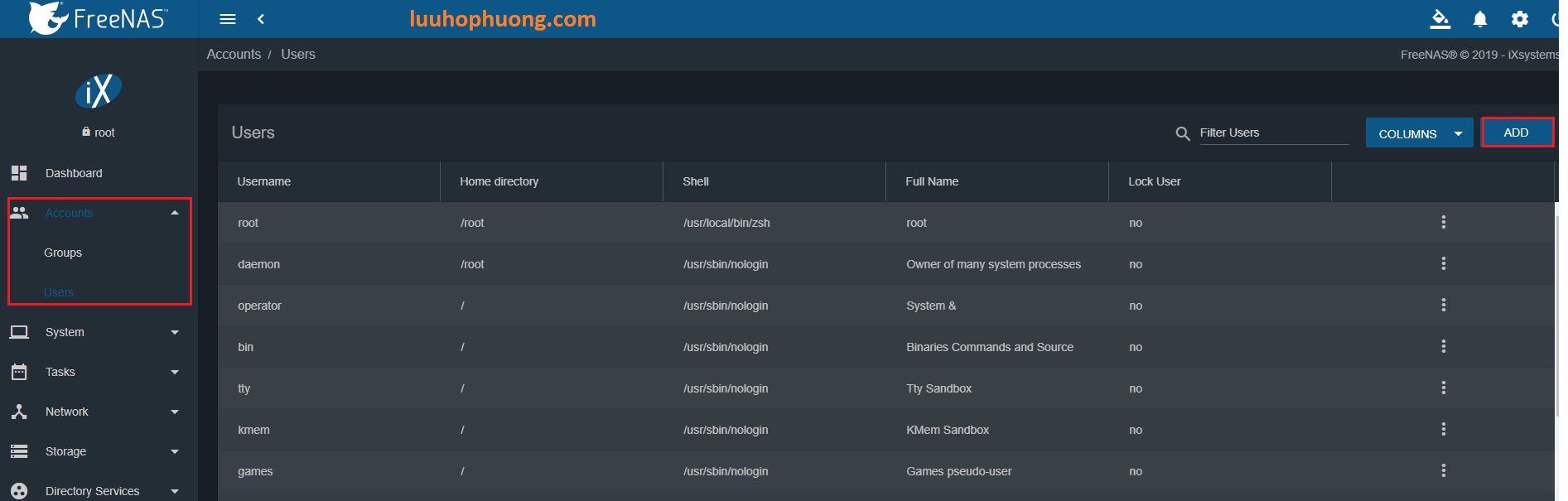Open the three-dot menu for the root user

point(1443,223)
